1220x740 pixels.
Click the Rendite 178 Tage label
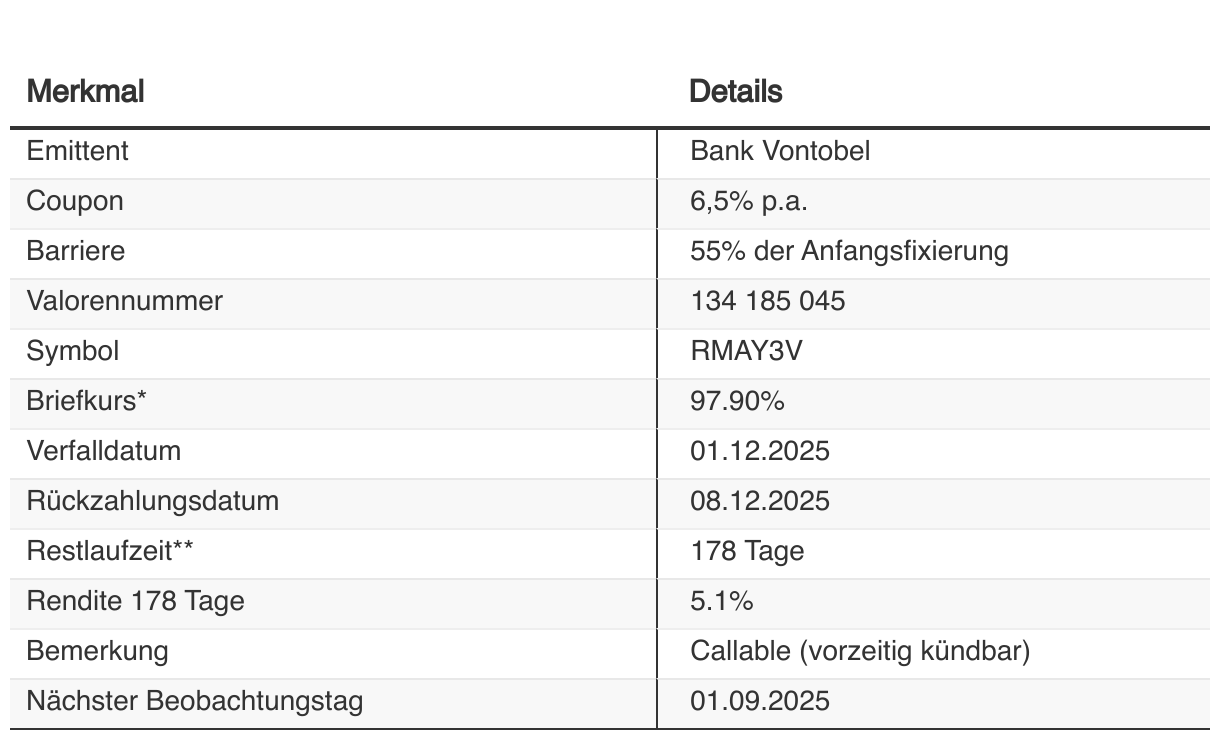(135, 601)
